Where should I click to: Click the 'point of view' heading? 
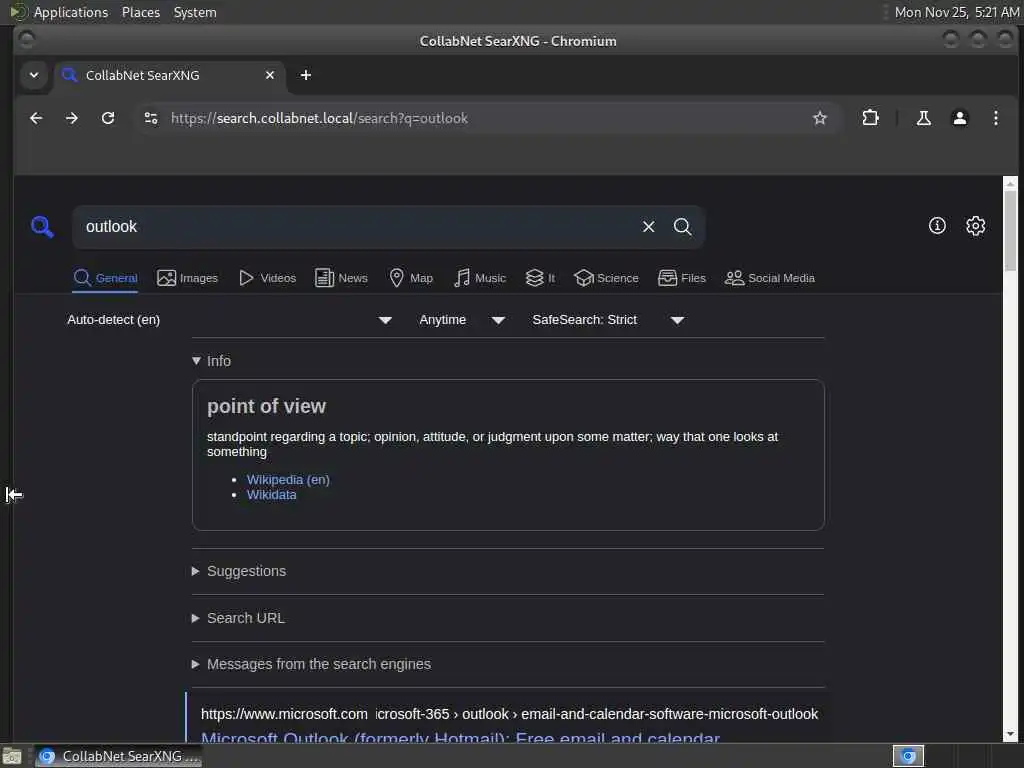(x=266, y=406)
